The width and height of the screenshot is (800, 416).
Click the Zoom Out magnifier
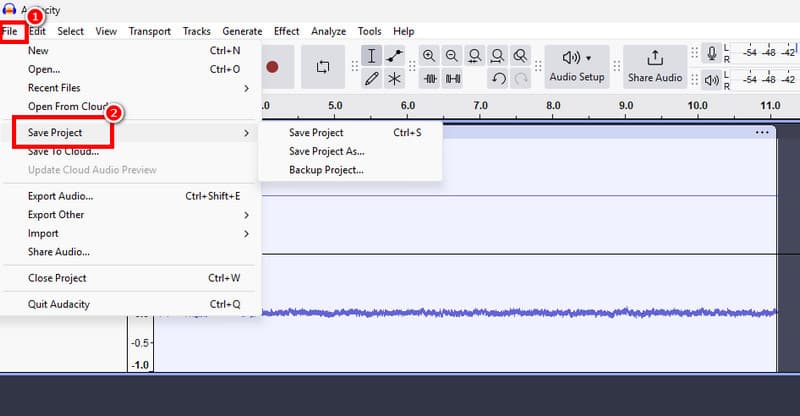452,56
